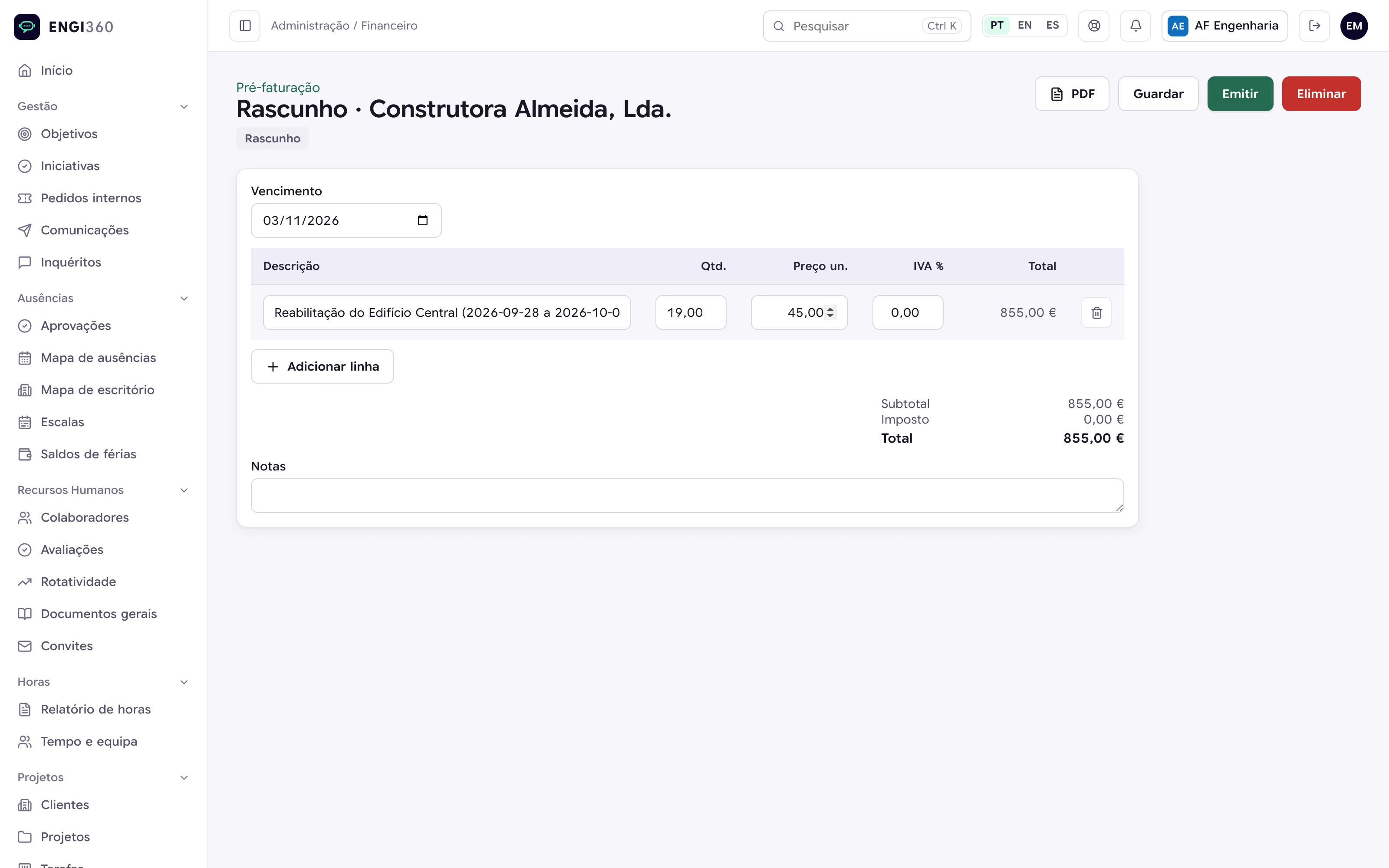The image size is (1389, 868).
Task: Open Objetivos in the sidebar
Action: [x=104, y=134]
